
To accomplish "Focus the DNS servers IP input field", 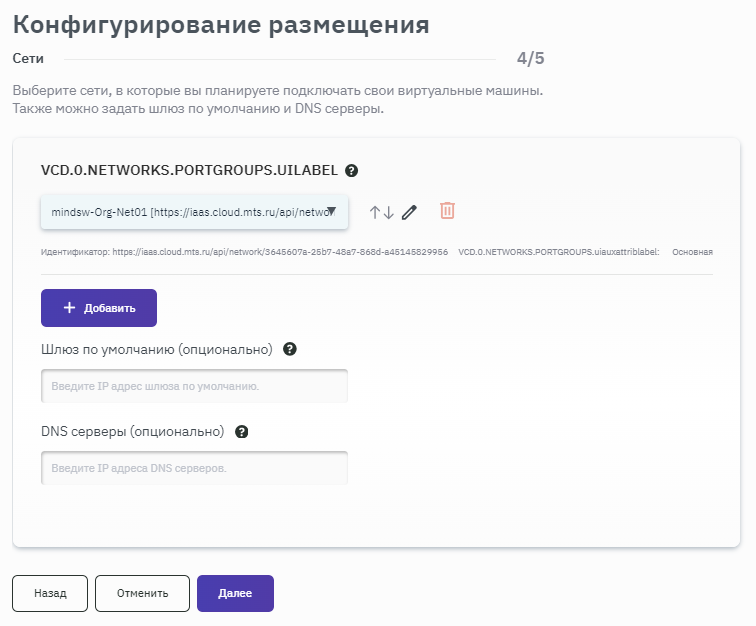I will point(194,468).
